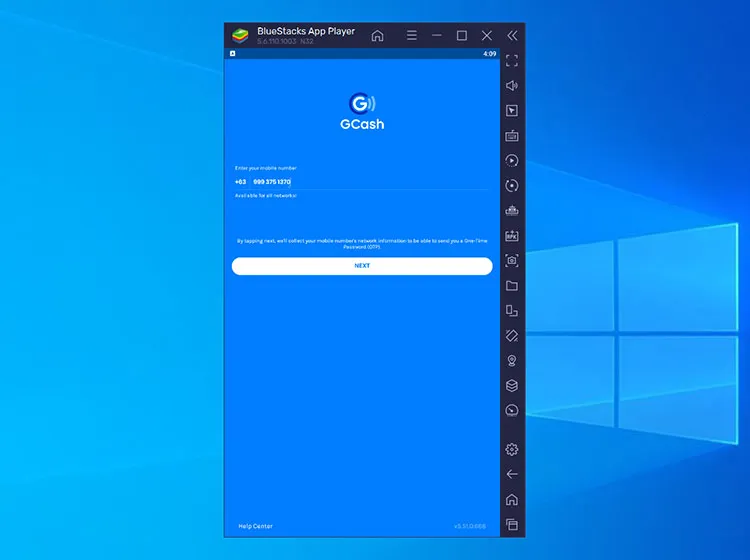750x560 pixels.
Task: Toggle eco mode gauge icon
Action: click(x=511, y=410)
